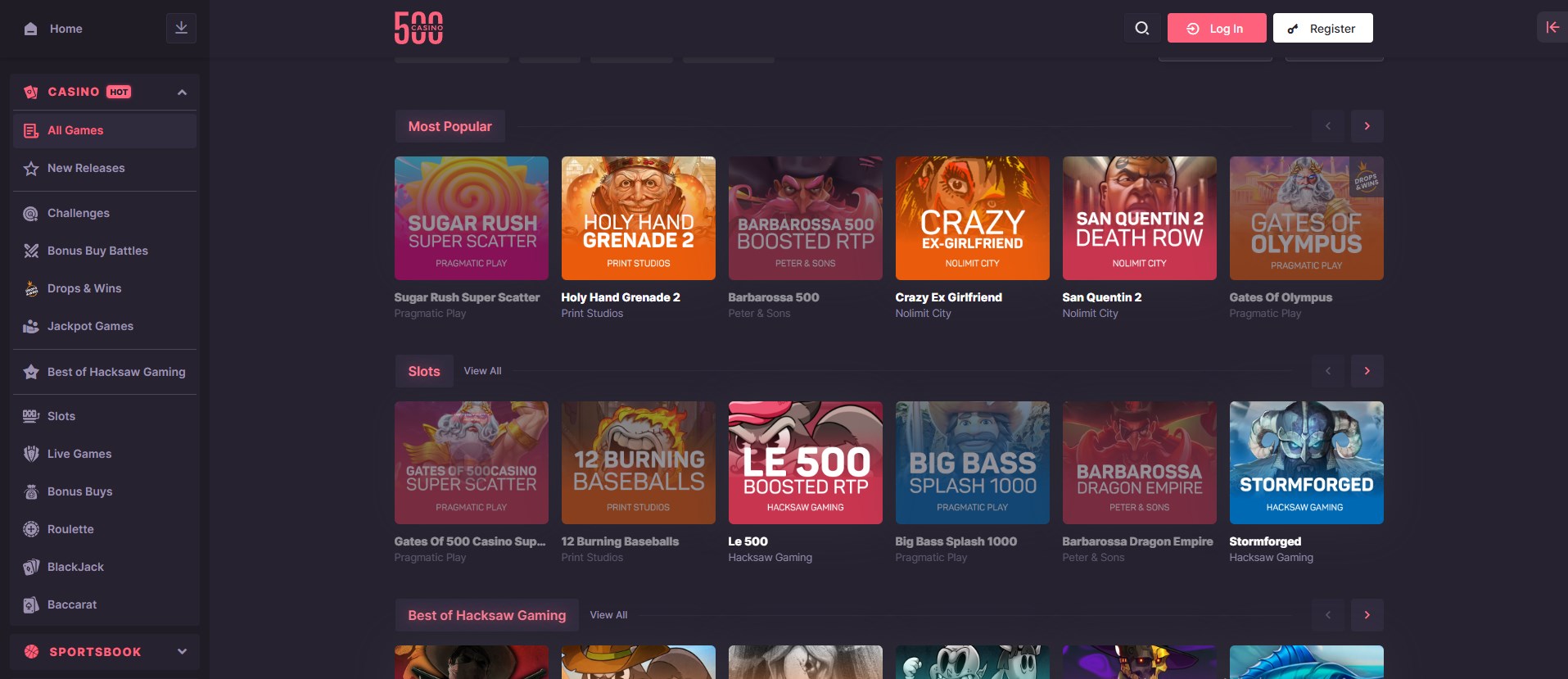Show previous Most Popular games
This screenshot has width=1568, height=679.
(x=1327, y=126)
